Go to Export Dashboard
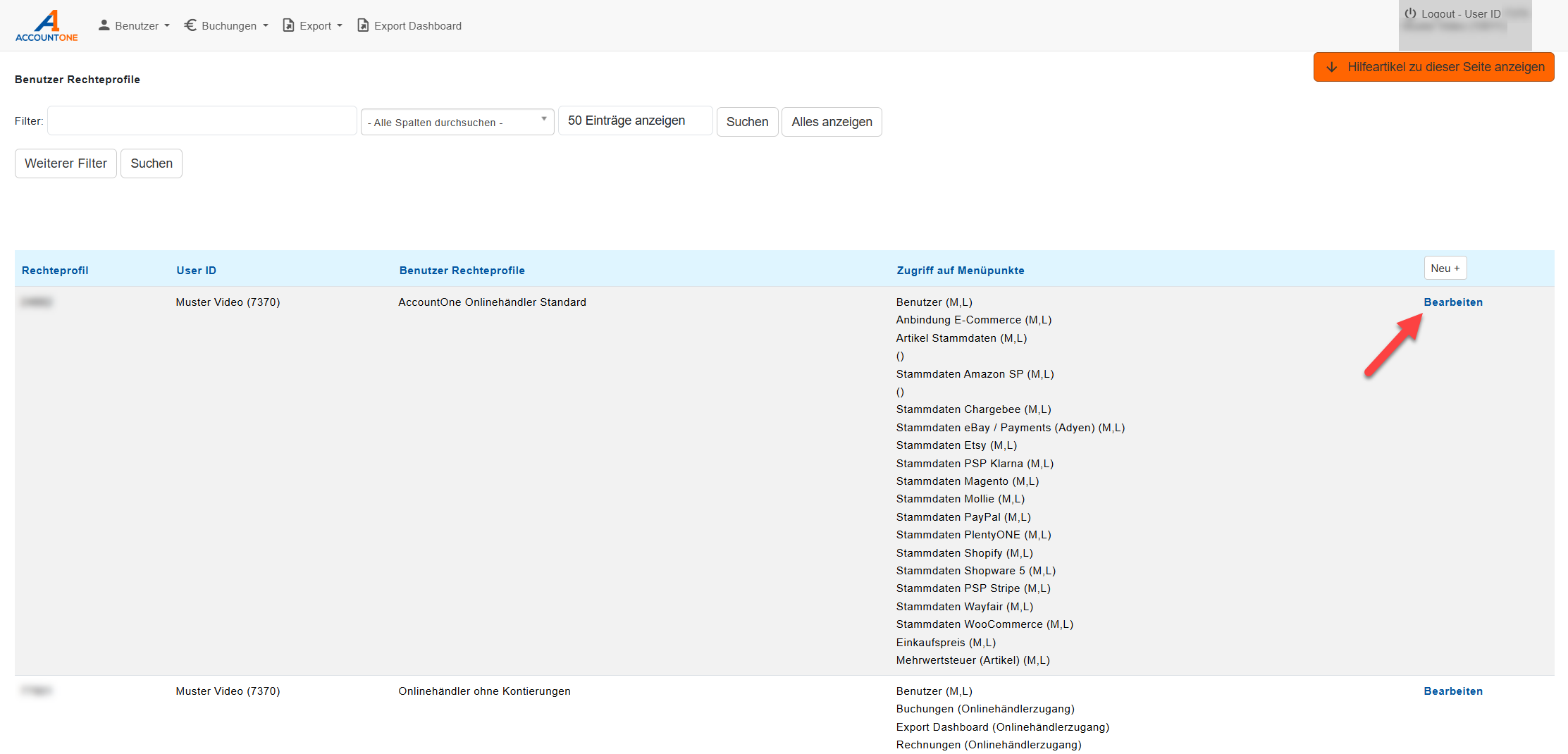Viewport: 1568px width, 754px height. (x=409, y=25)
